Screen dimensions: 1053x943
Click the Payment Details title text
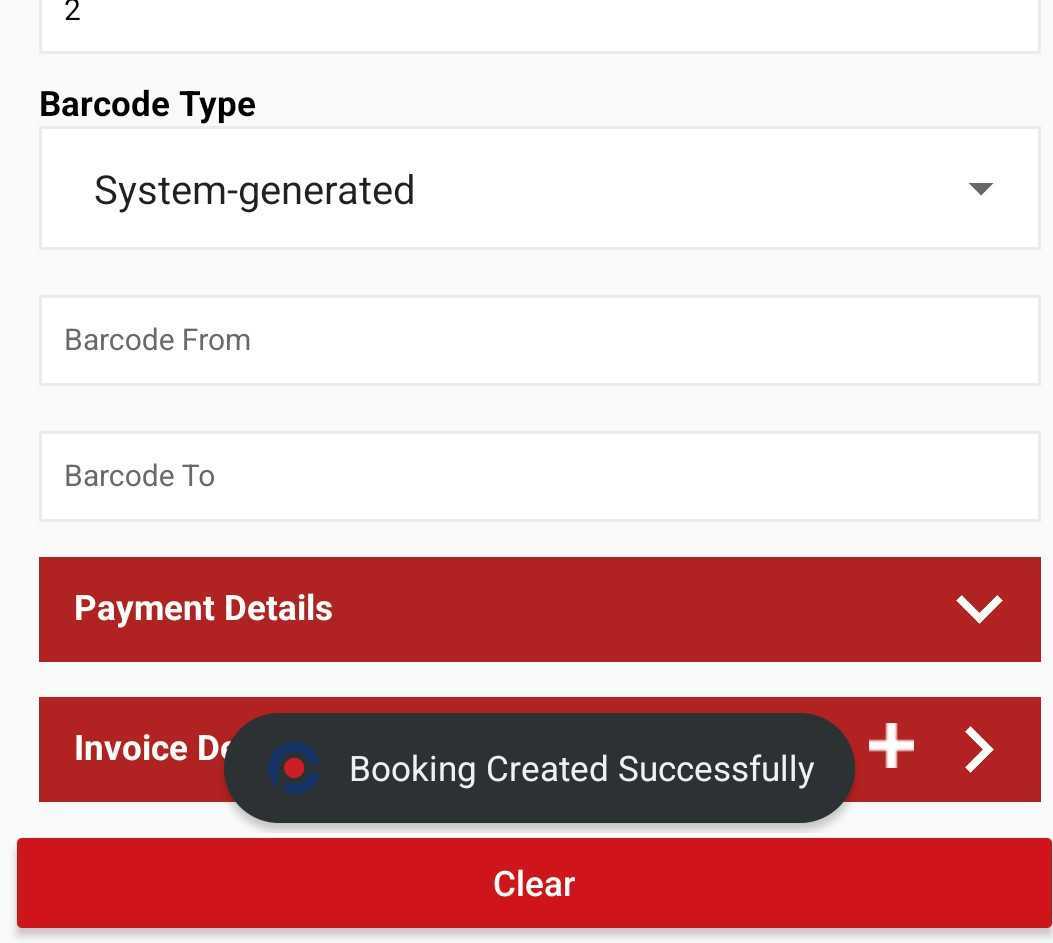click(x=203, y=608)
